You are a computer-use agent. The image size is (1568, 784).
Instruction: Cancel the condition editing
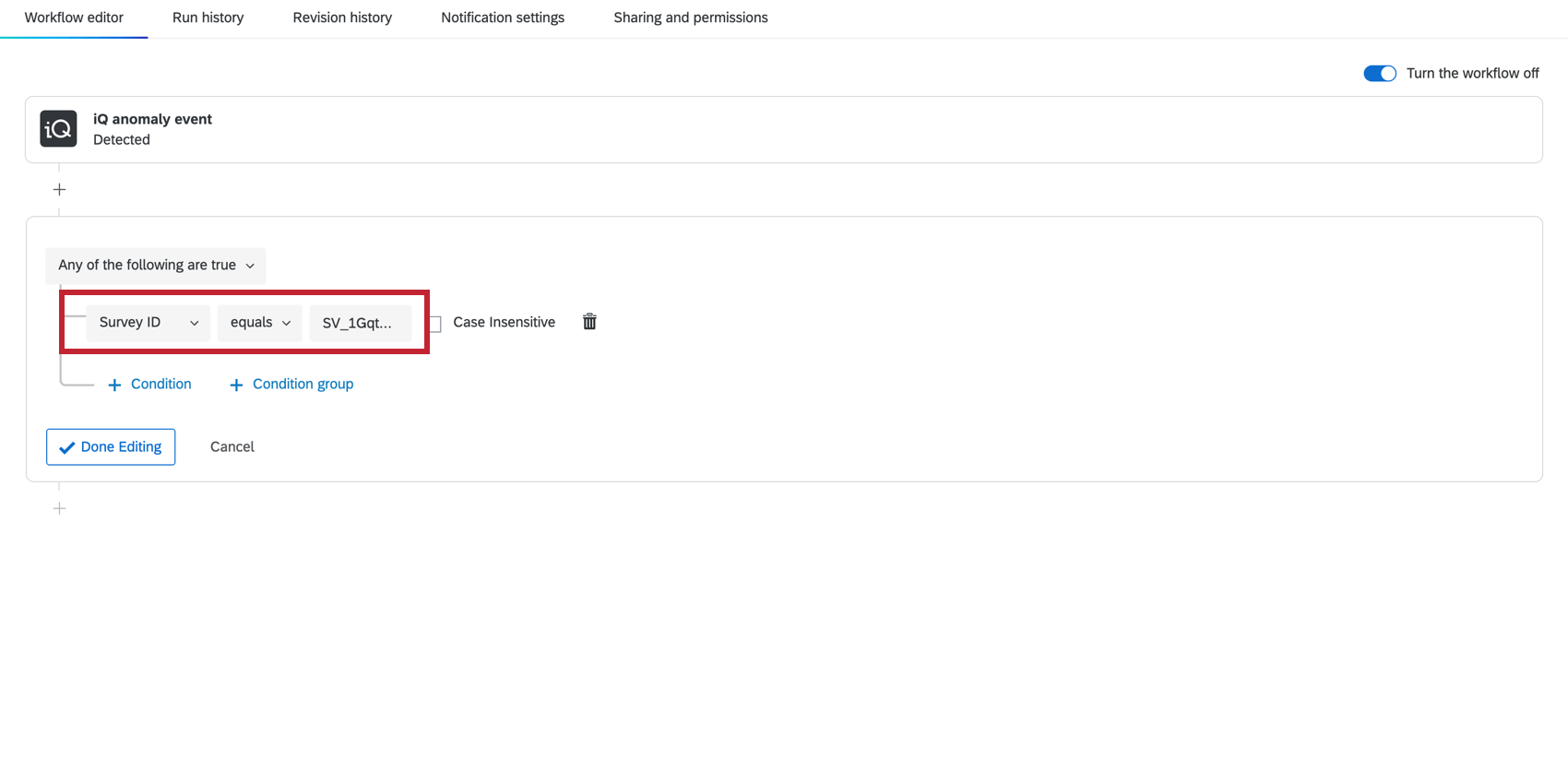[232, 446]
